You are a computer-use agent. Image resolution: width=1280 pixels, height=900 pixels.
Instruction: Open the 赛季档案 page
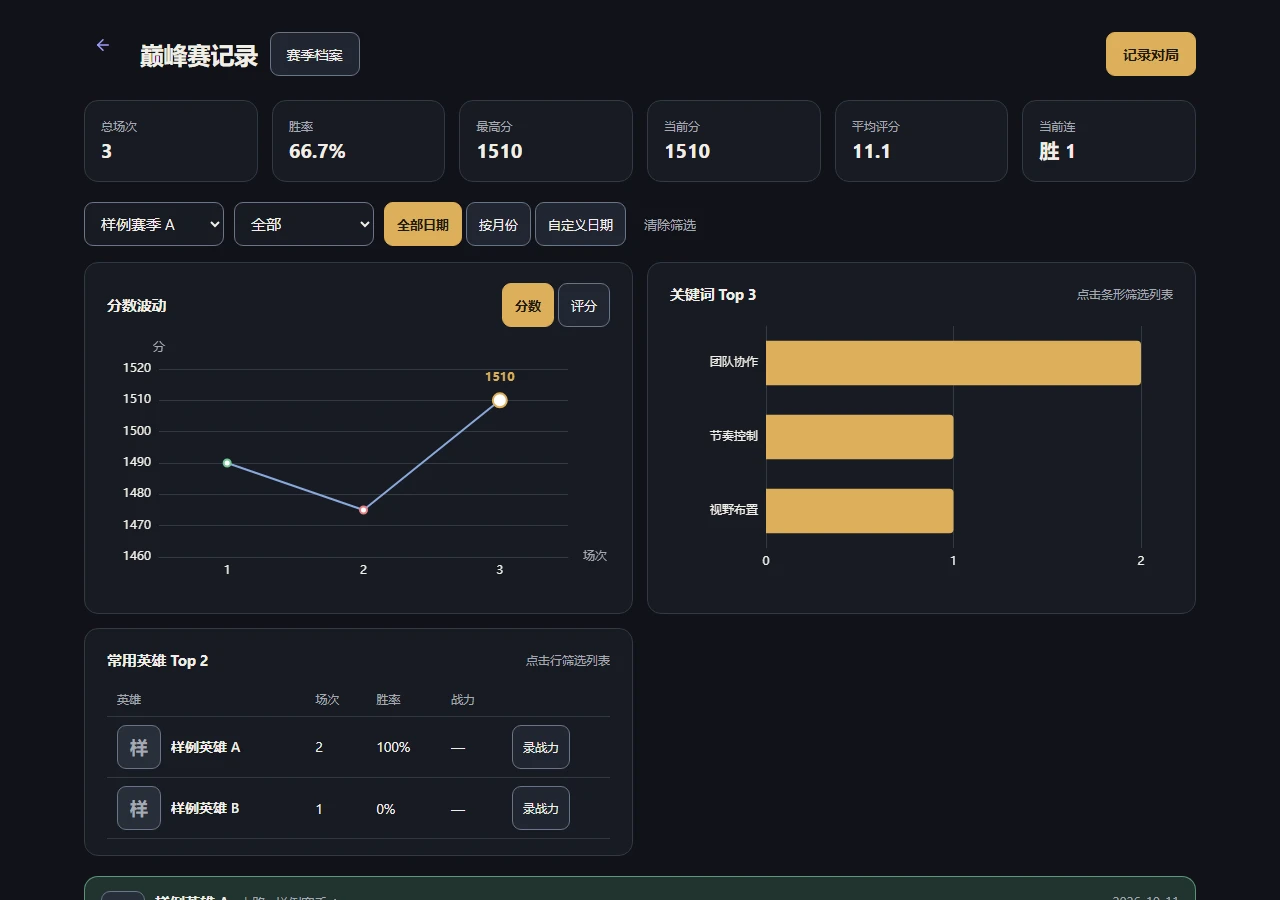point(315,54)
